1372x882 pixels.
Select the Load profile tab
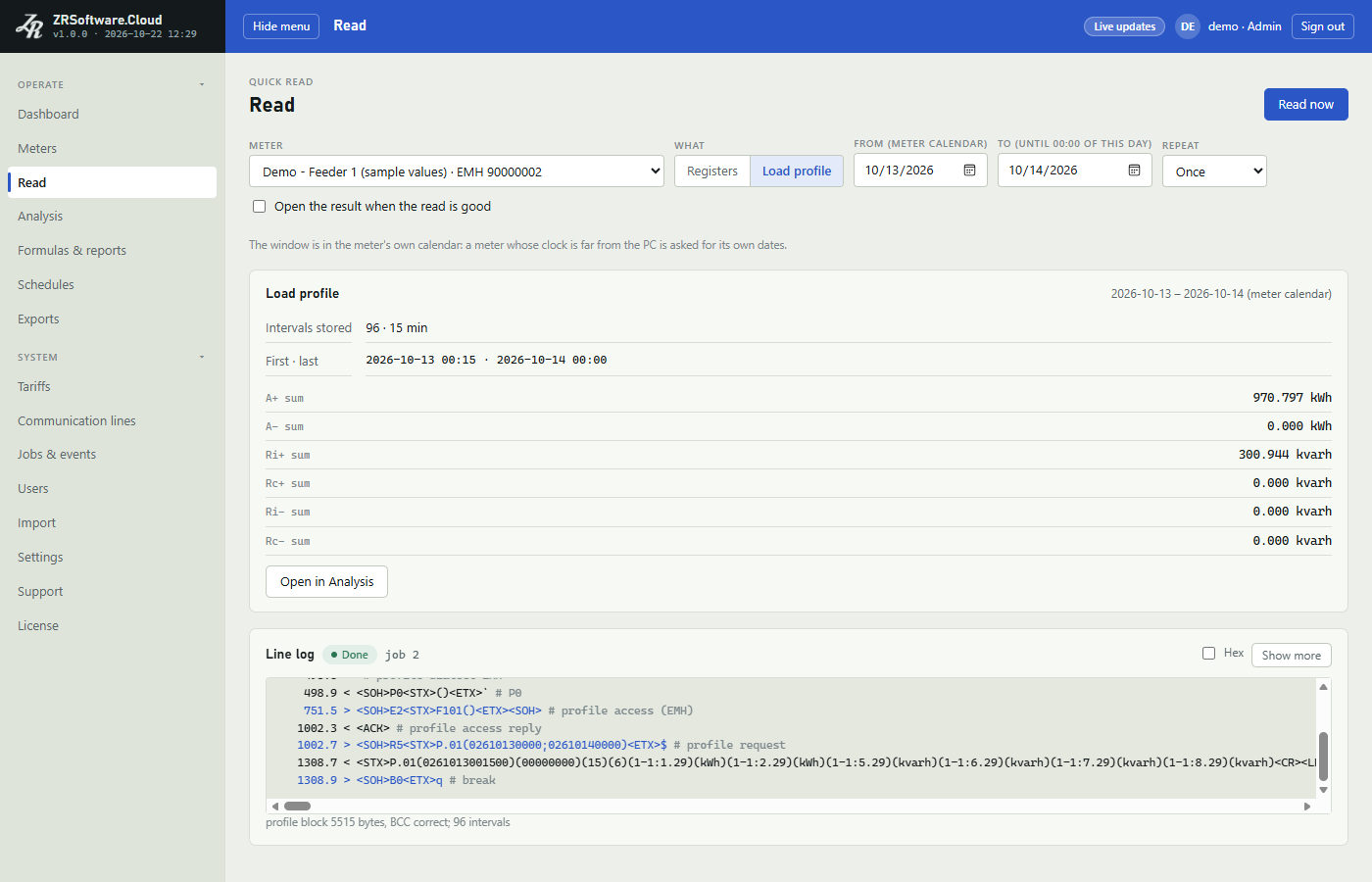[797, 171]
